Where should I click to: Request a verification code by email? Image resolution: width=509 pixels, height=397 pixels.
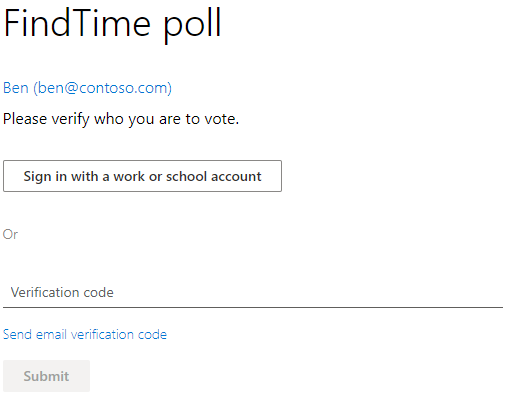click(x=85, y=334)
